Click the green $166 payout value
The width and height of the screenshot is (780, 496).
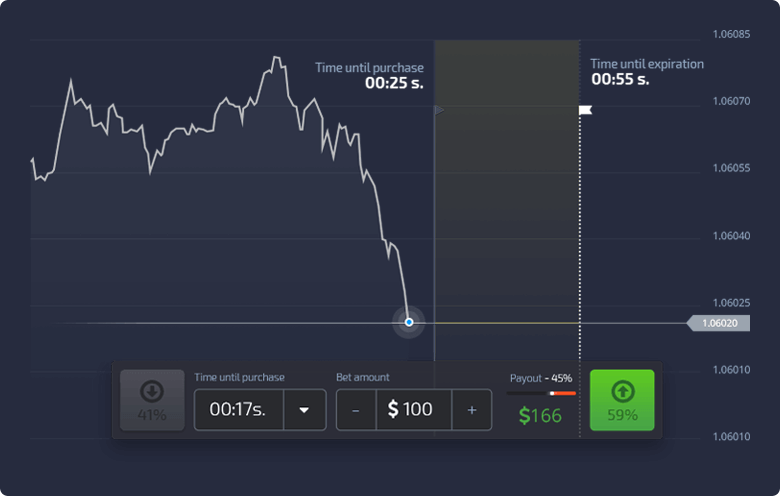pyautogui.click(x=540, y=415)
